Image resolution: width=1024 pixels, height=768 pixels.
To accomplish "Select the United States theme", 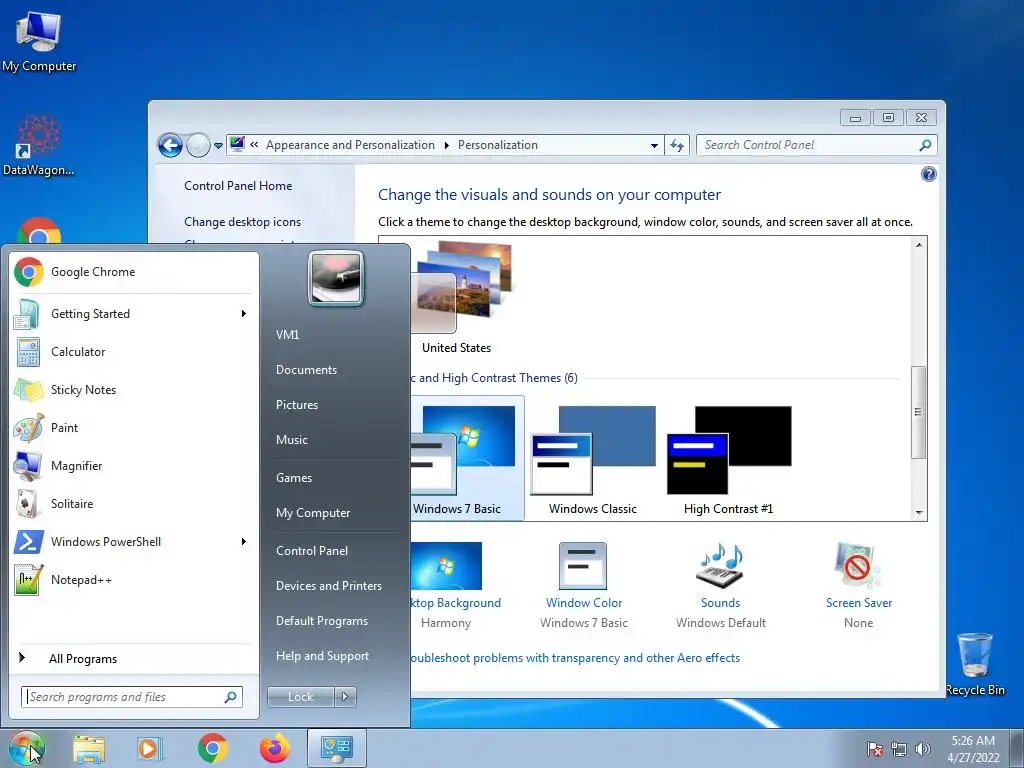I will click(463, 298).
